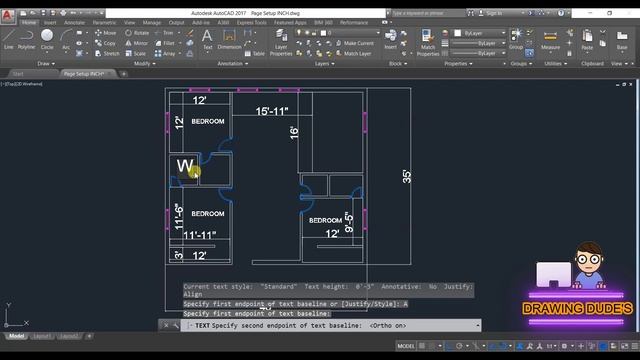
Task: Click the keyword search input field
Action: tap(428, 13)
